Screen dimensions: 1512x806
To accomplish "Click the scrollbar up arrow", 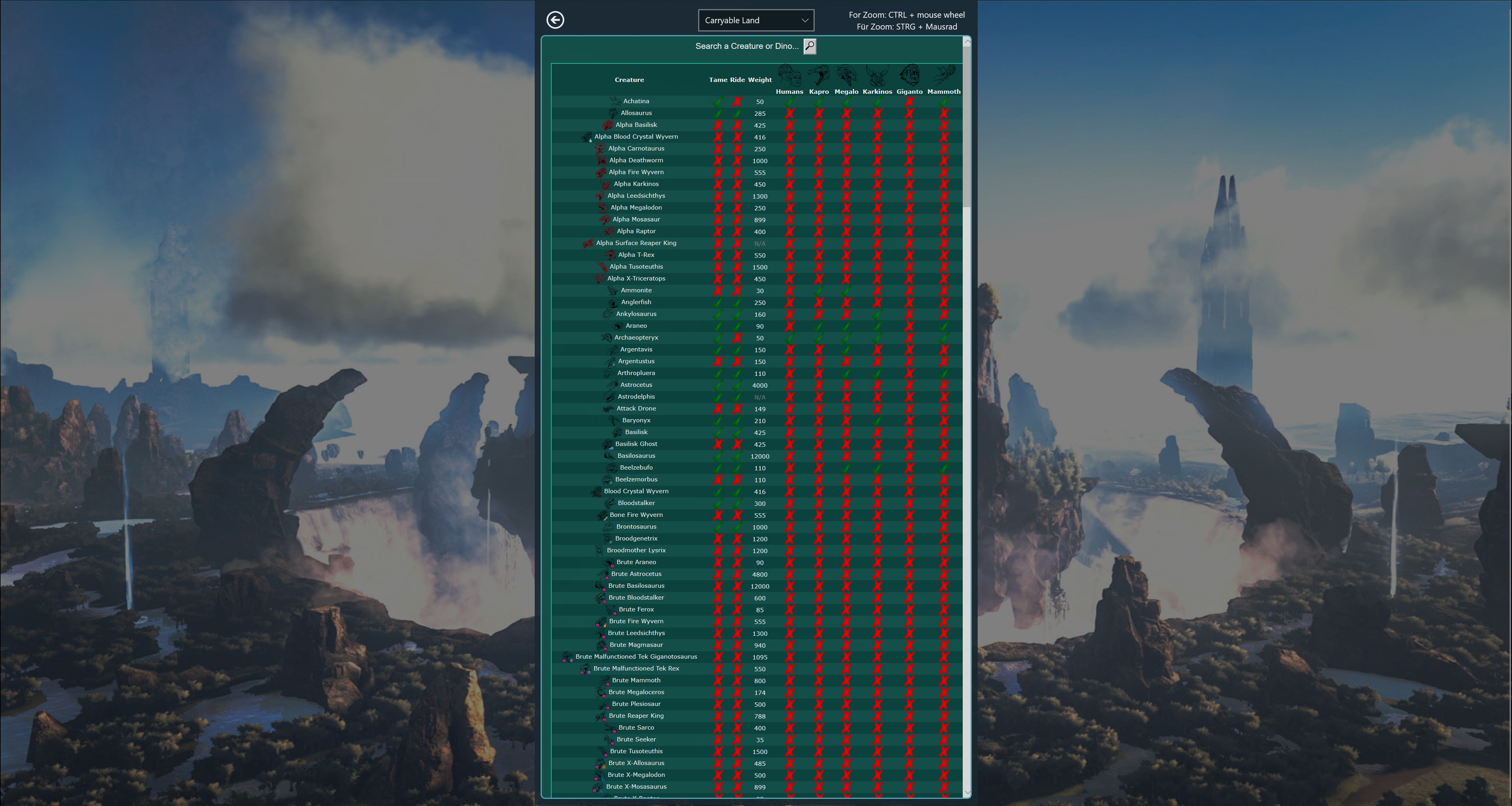I will (967, 42).
